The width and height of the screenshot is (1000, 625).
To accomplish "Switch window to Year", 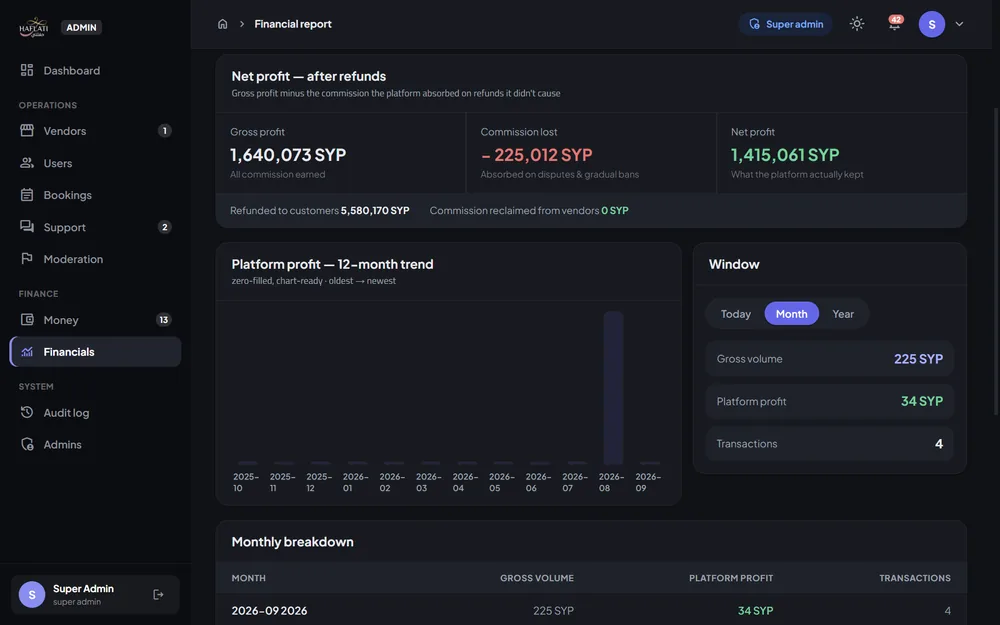I will [x=842, y=314].
